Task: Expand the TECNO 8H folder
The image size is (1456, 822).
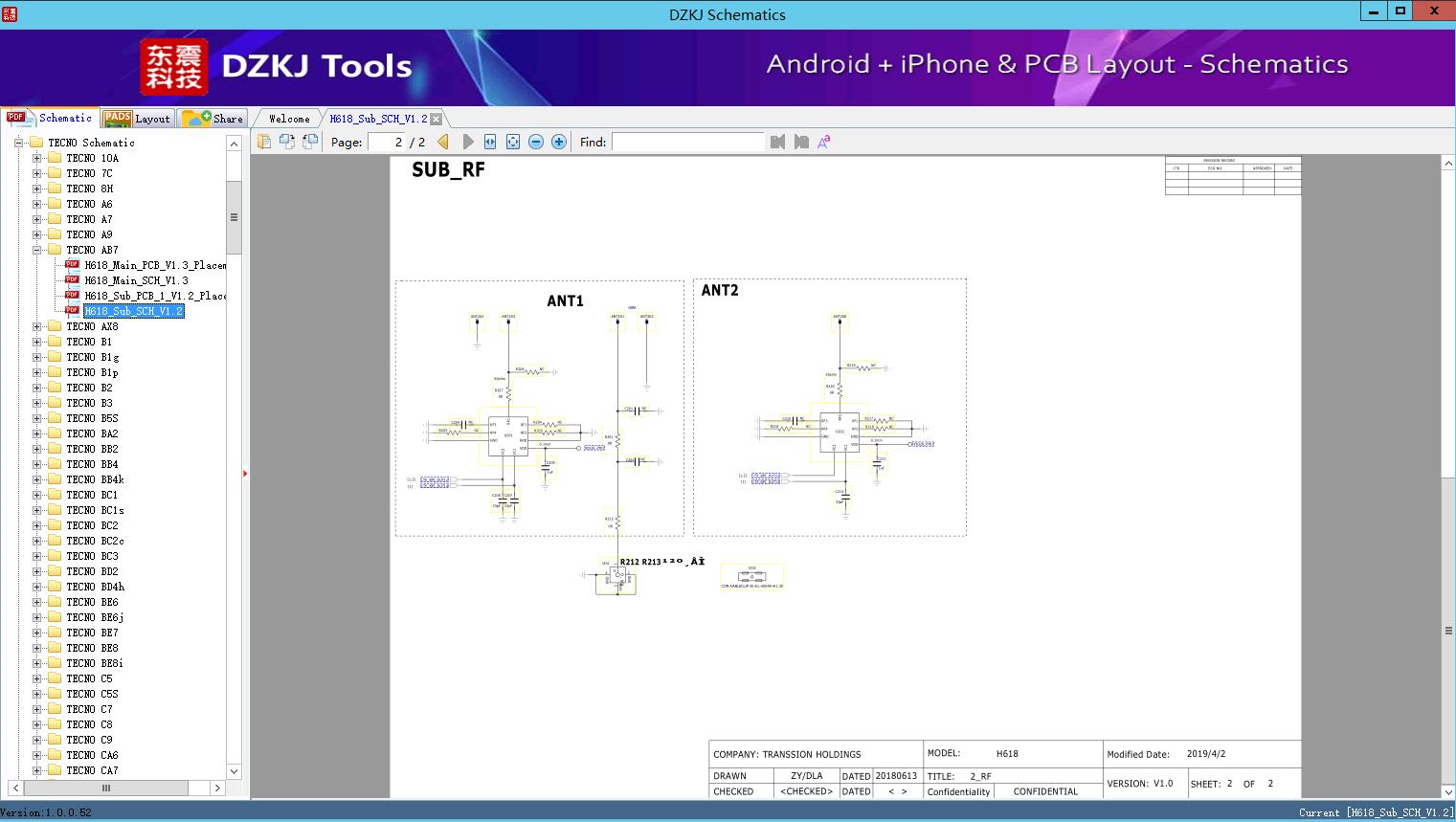Action: point(36,189)
